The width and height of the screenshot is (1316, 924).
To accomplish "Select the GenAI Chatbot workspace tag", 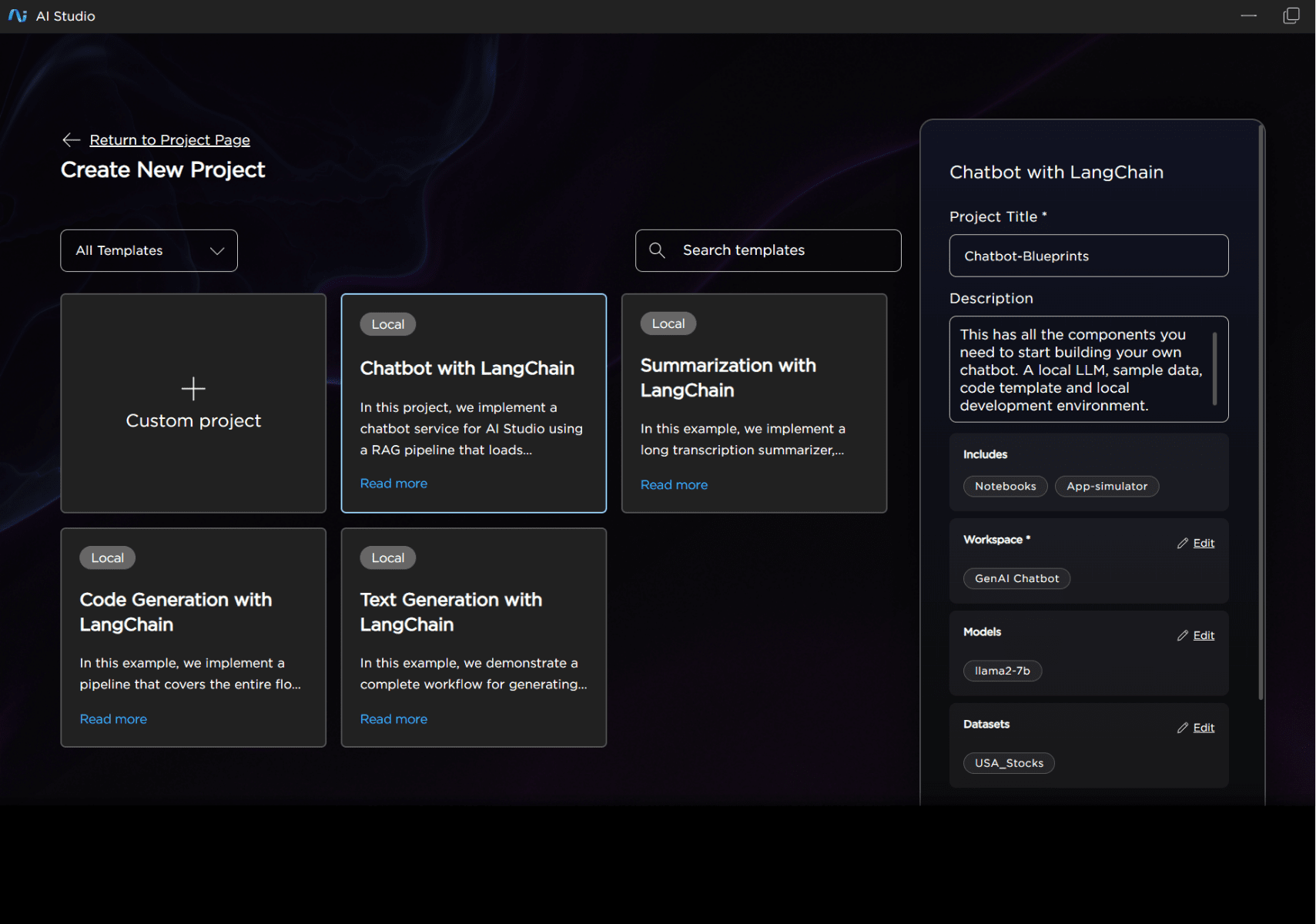I will pos(1016,578).
